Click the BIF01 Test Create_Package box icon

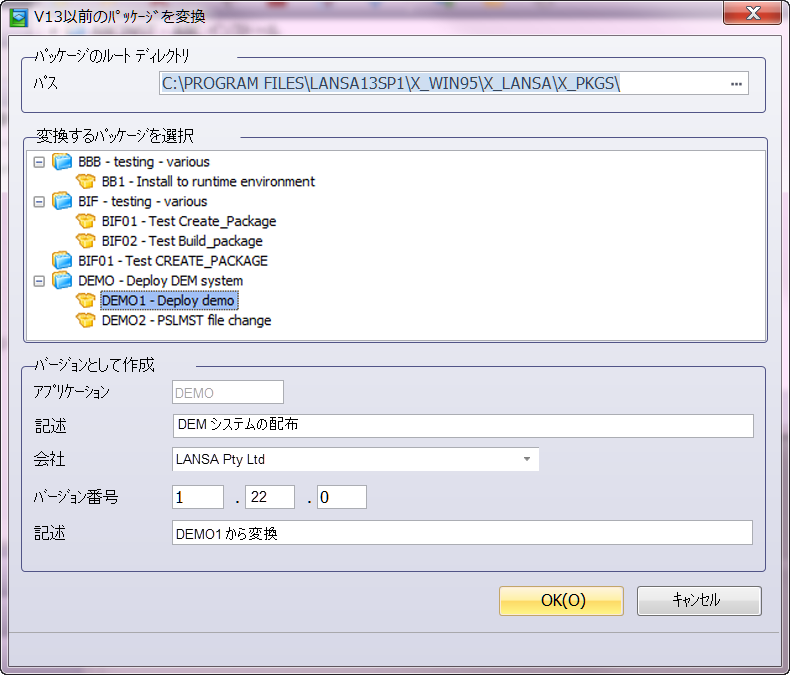[x=86, y=221]
